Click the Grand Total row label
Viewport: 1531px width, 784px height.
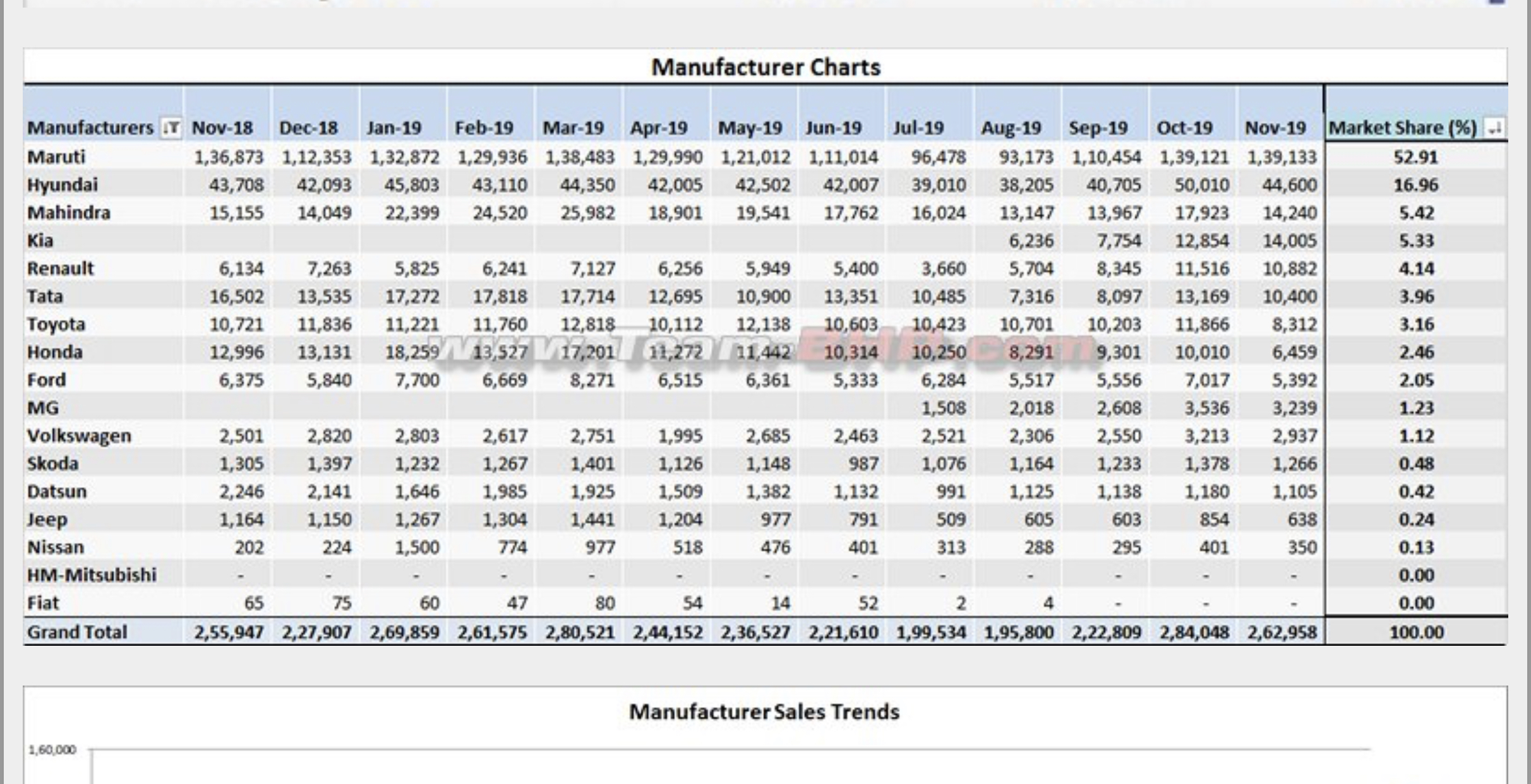pos(77,632)
